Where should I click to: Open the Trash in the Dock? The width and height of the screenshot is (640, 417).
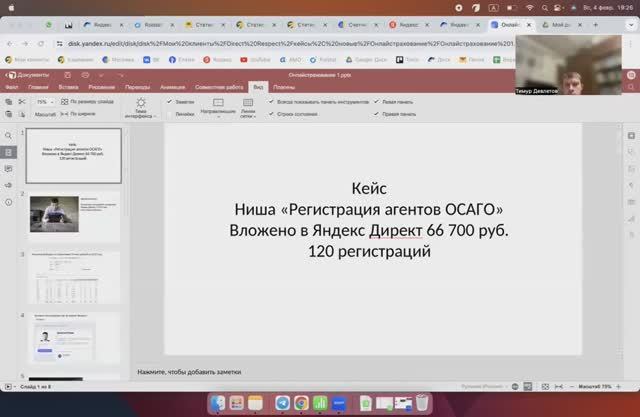(422, 403)
